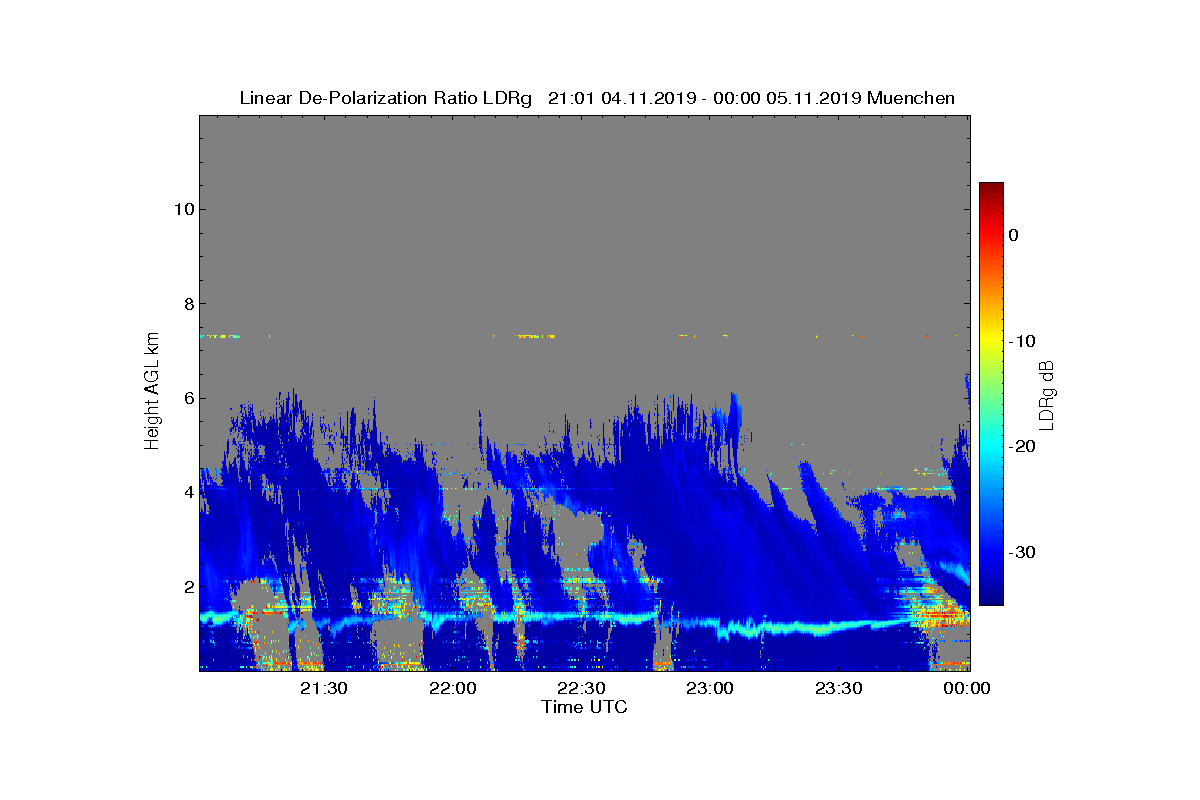Click the 00:00 time tick label
Viewport: 1200px width, 800px height.
(x=967, y=688)
